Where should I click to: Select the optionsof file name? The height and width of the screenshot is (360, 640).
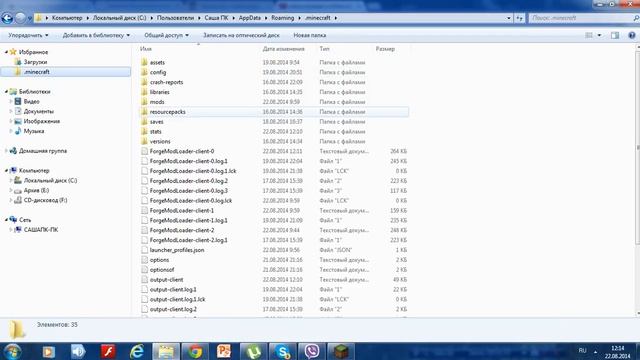pyautogui.click(x=162, y=270)
